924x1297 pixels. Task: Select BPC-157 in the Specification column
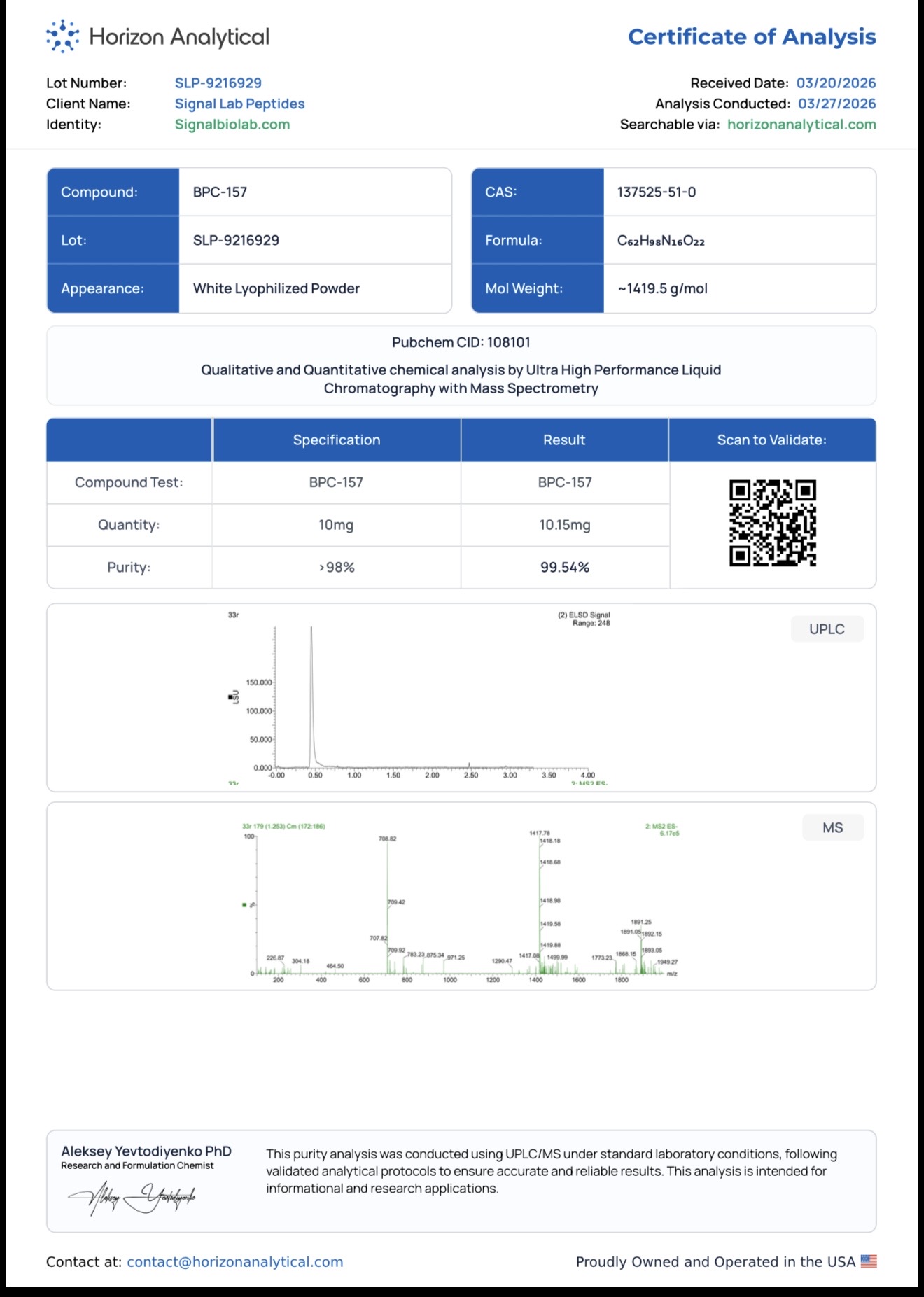tap(336, 482)
